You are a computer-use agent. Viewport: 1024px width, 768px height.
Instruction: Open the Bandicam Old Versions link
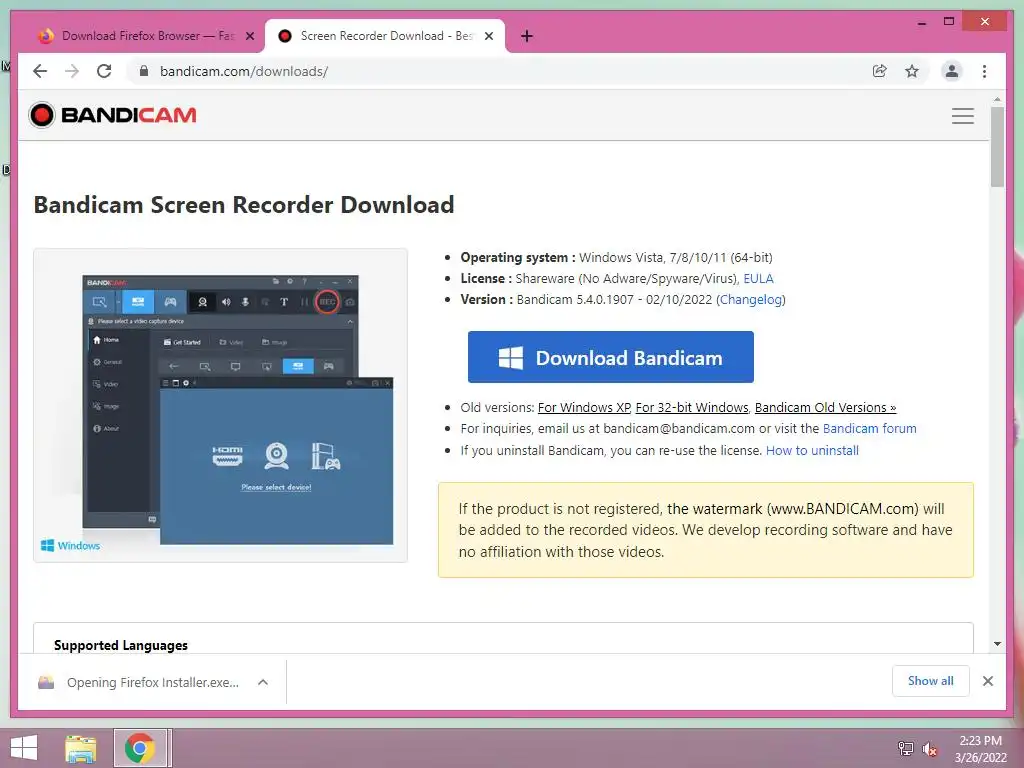(825, 408)
